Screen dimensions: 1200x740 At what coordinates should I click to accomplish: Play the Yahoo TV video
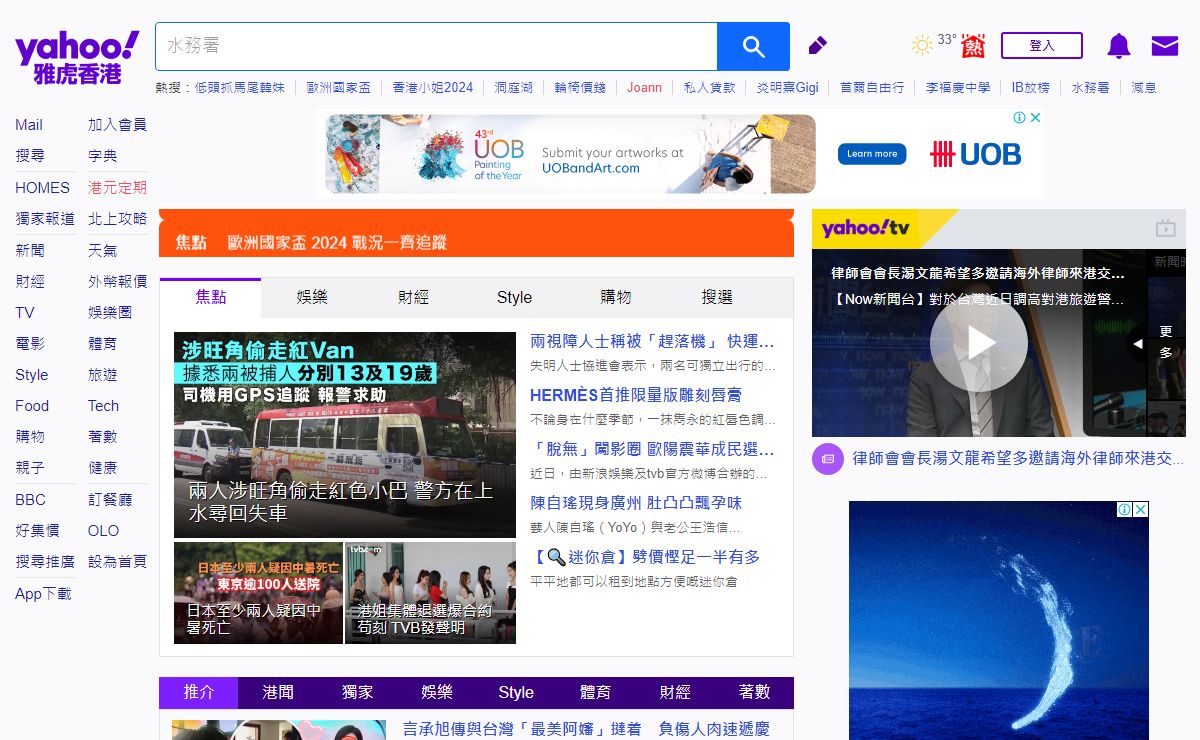[979, 343]
